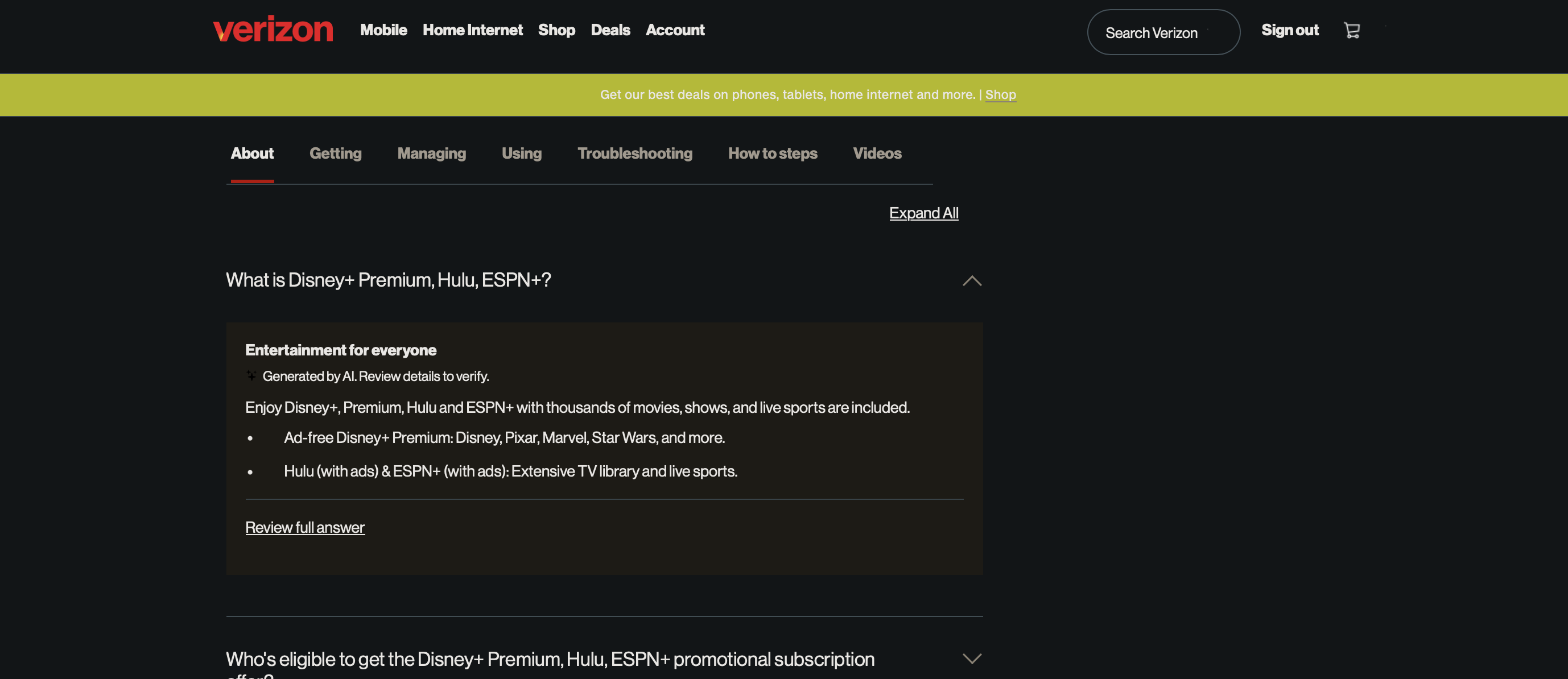This screenshot has width=1568, height=679.
Task: Click the Hulu (with ads) & ESPN+ bullet text
Action: point(511,471)
